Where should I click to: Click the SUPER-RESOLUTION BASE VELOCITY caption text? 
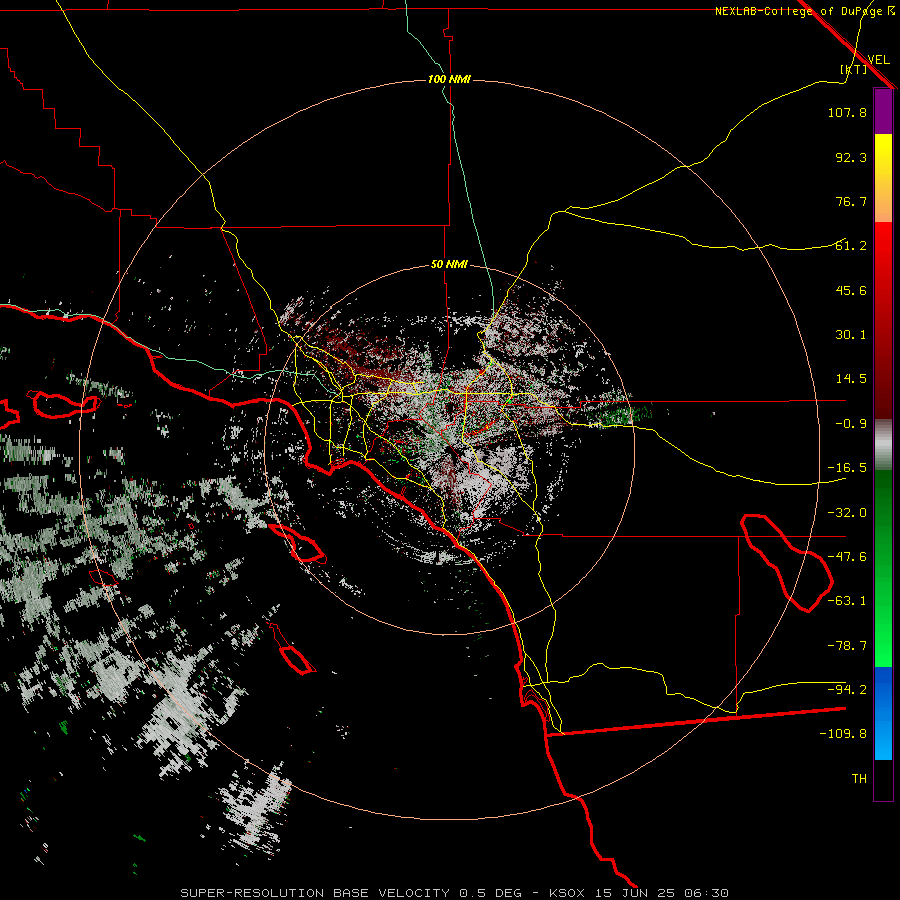tap(315, 893)
